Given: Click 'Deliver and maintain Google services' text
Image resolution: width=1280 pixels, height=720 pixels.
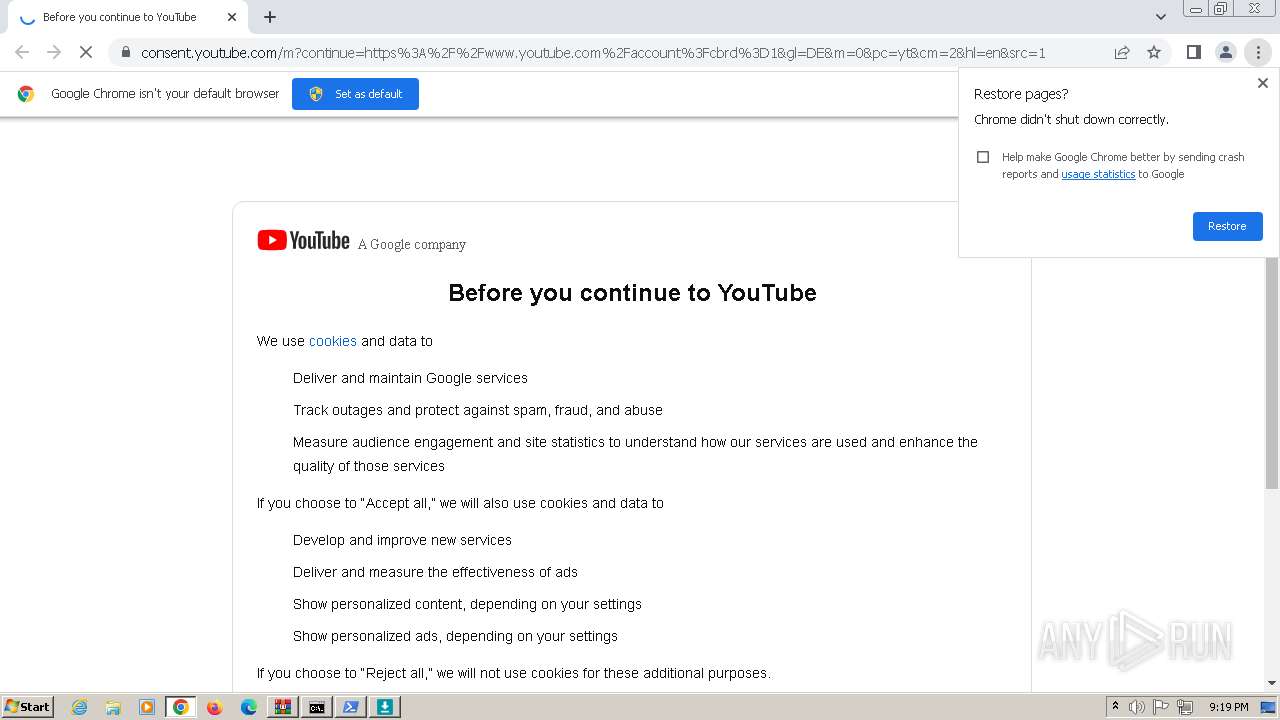Looking at the screenshot, I should point(410,378).
